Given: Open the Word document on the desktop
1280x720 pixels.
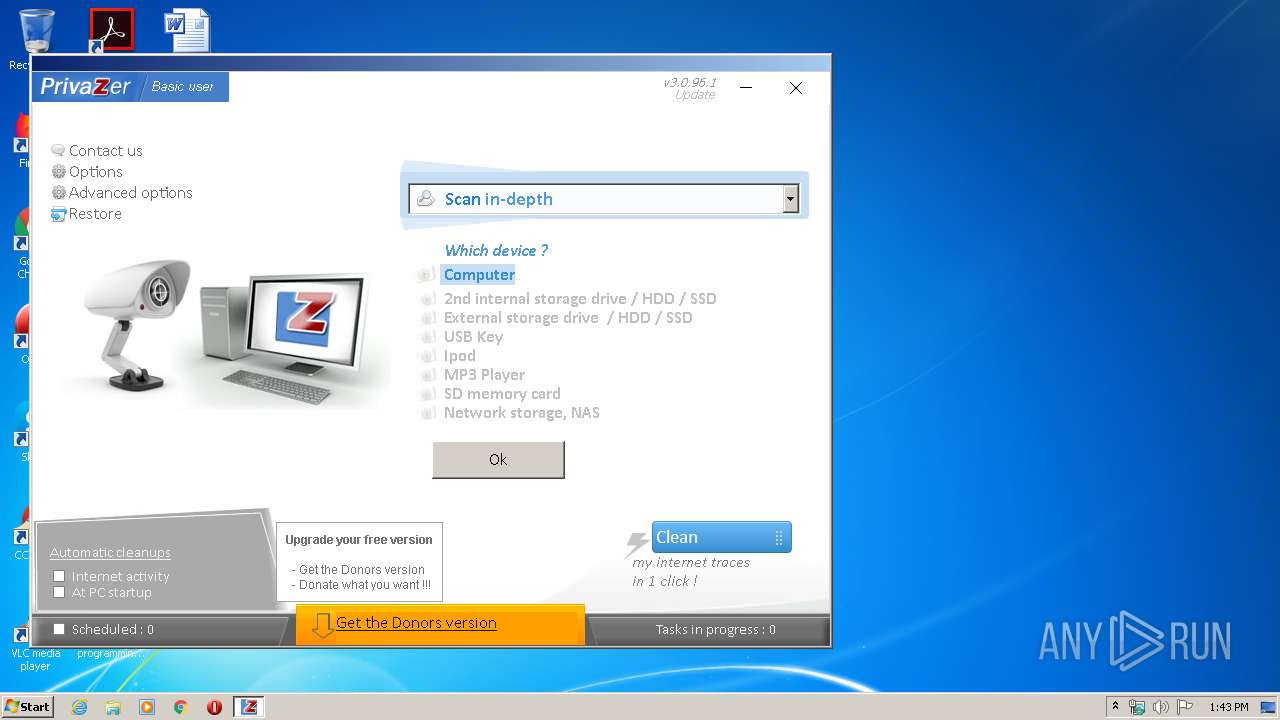Looking at the screenshot, I should [187, 30].
